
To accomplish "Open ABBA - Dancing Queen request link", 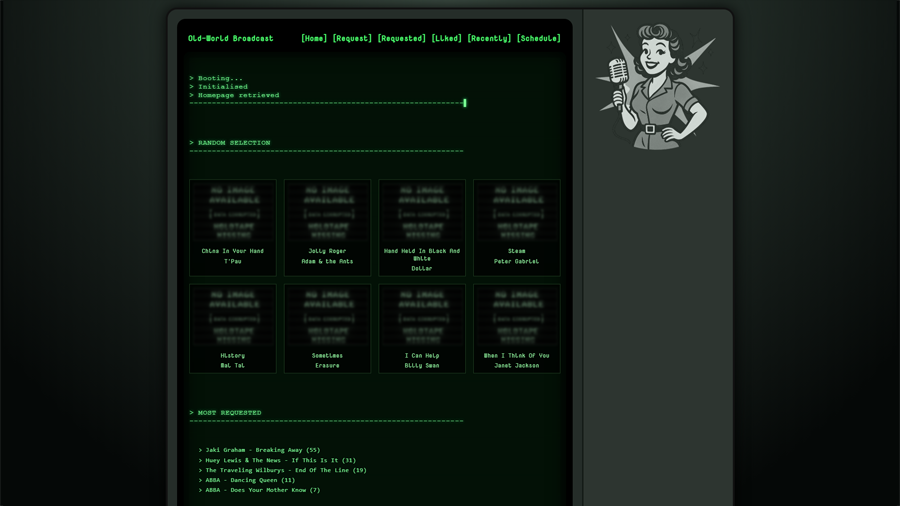I will click(x=250, y=480).
